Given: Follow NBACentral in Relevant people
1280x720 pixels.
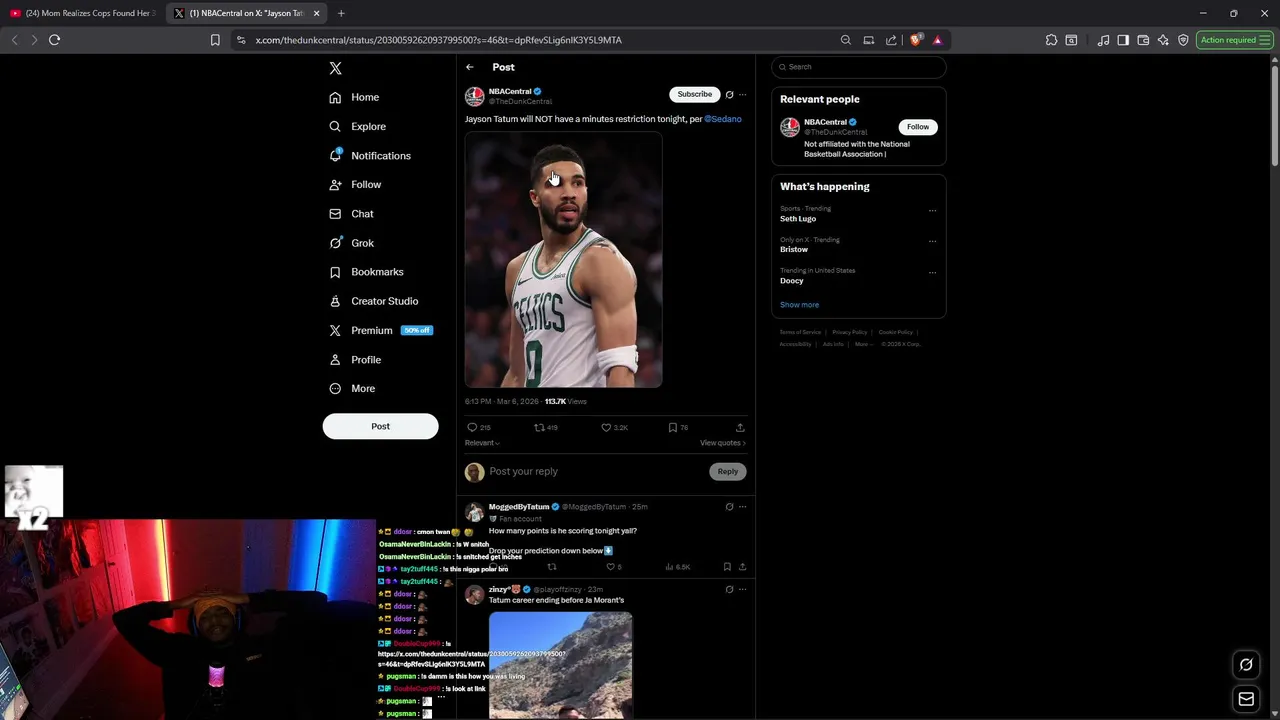Looking at the screenshot, I should (918, 127).
